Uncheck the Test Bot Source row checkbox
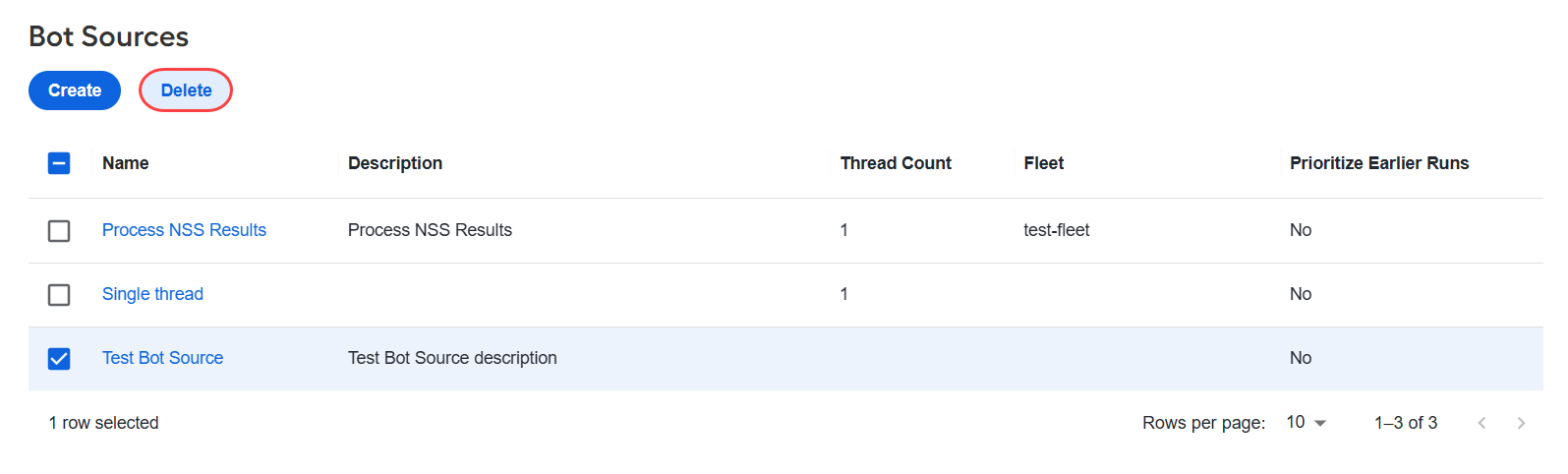This screenshot has height=474, width=1568. pos(59,358)
